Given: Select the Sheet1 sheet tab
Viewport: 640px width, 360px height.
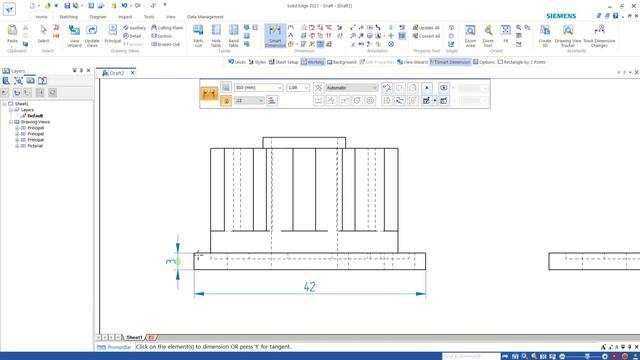Looking at the screenshot, I should [134, 338].
